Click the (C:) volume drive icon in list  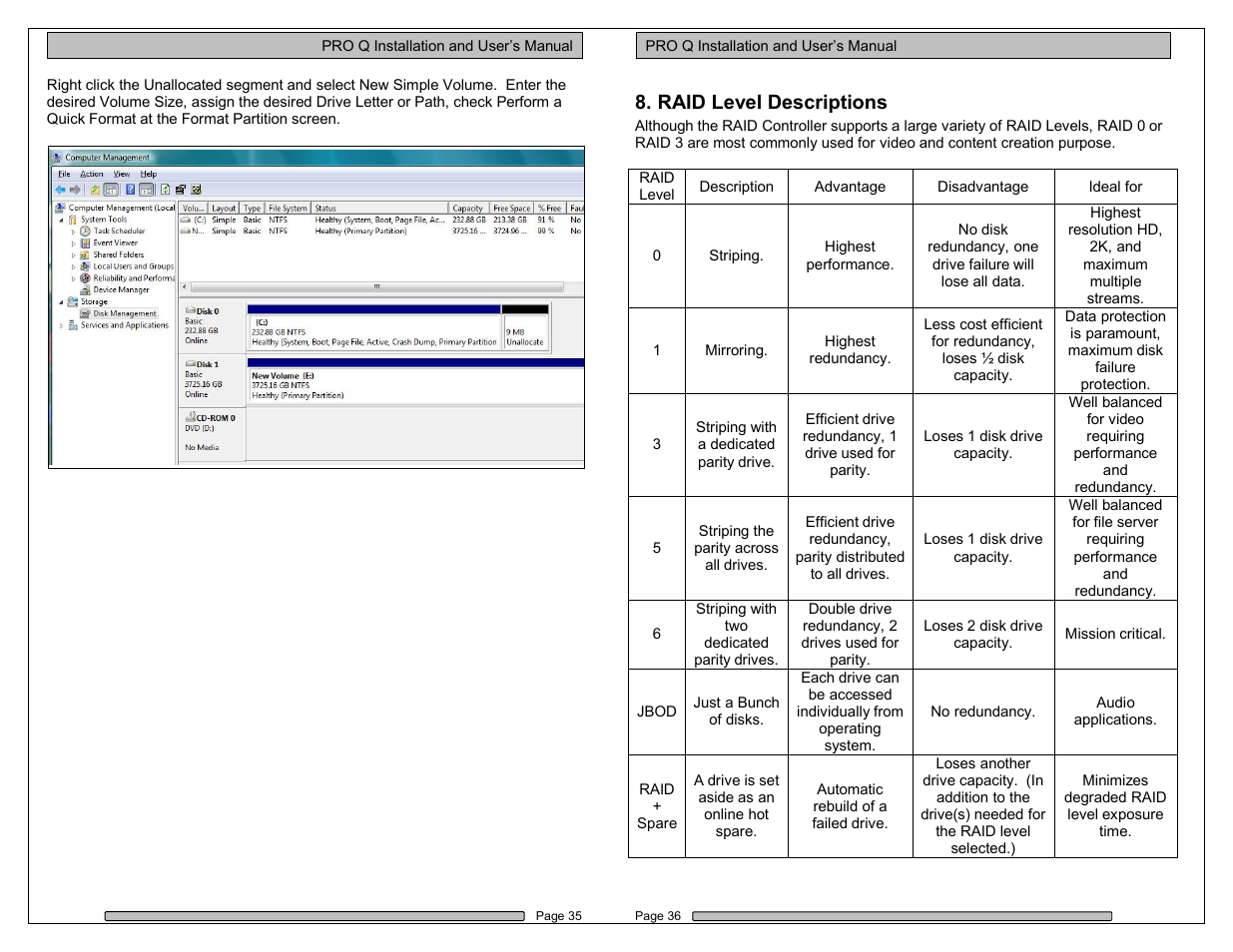coord(186,221)
